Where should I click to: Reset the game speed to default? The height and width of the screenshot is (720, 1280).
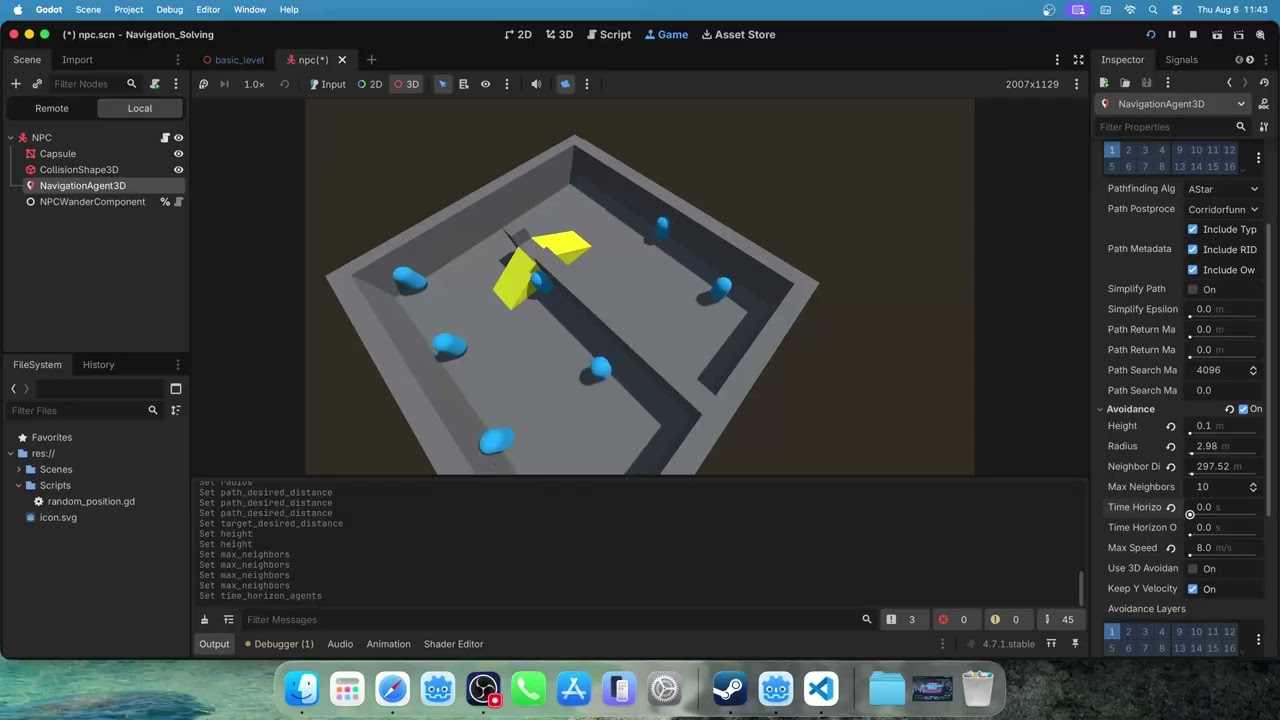[284, 84]
